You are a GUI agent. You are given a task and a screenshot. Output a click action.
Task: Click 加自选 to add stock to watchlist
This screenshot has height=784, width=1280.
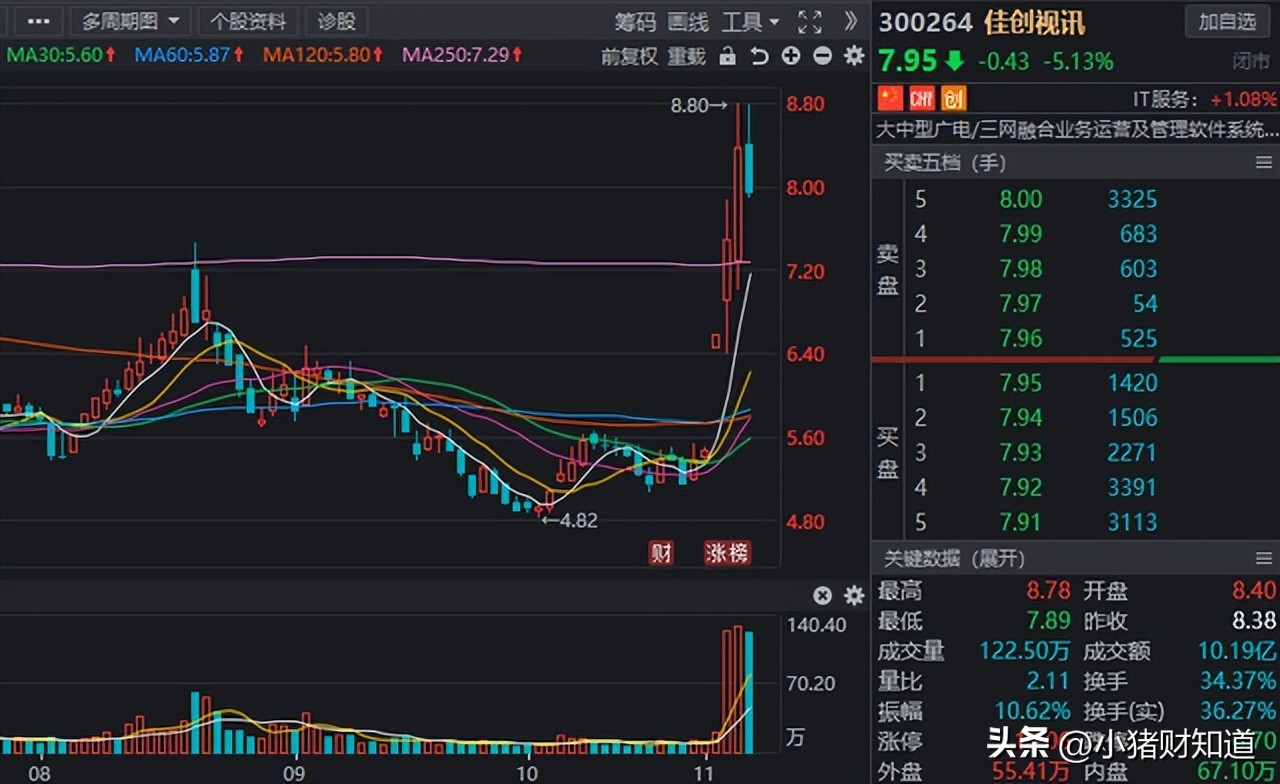[x=1227, y=21]
